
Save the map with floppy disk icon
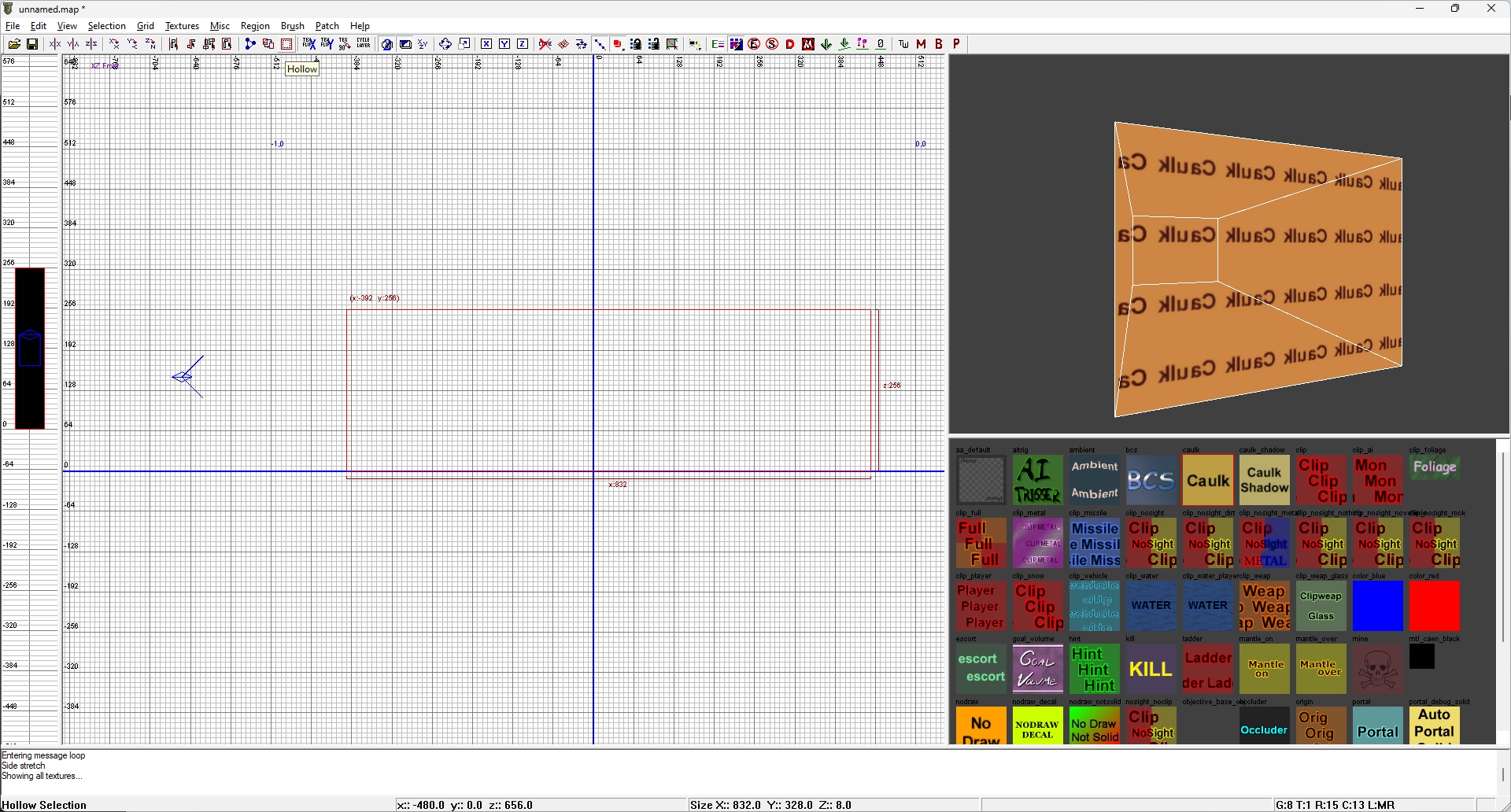32,44
